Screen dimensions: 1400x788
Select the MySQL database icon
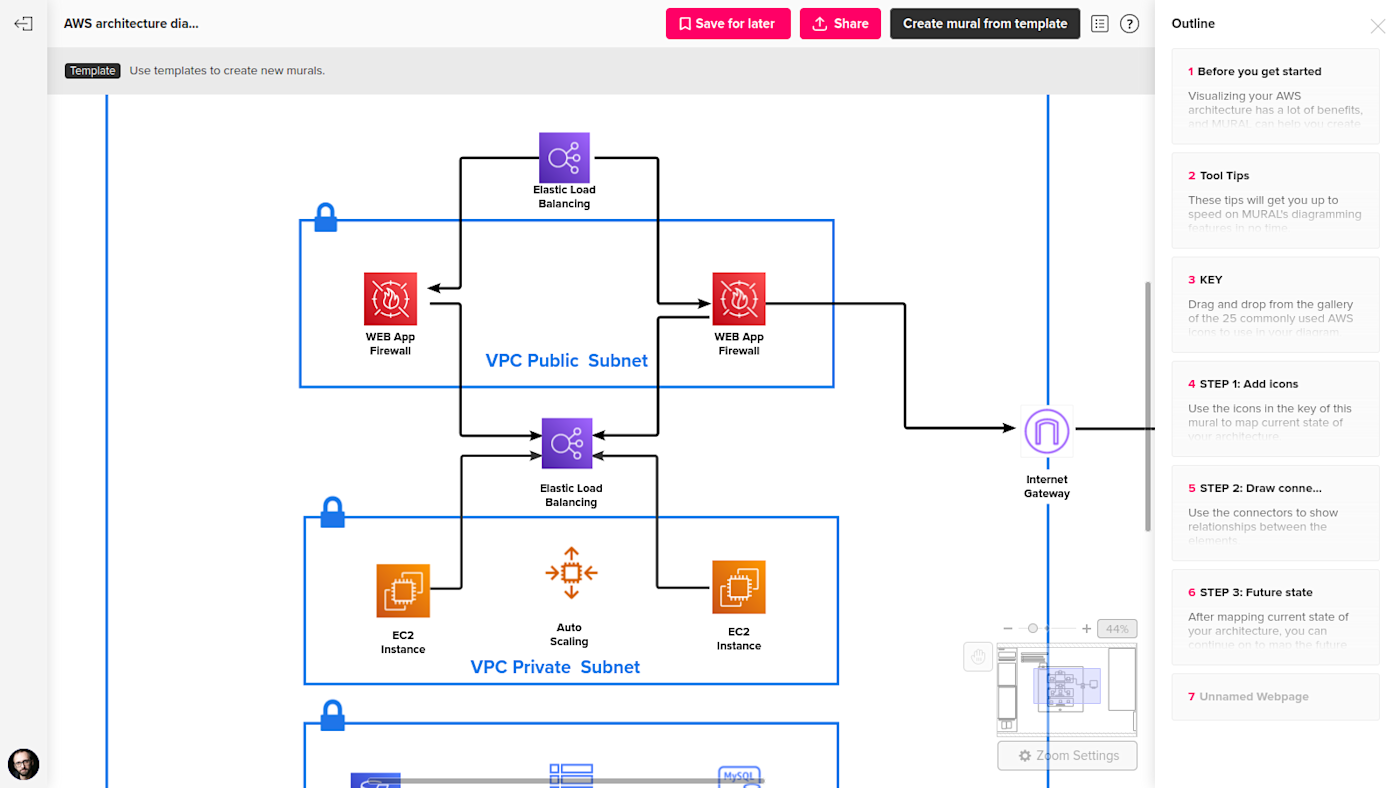tap(741, 777)
